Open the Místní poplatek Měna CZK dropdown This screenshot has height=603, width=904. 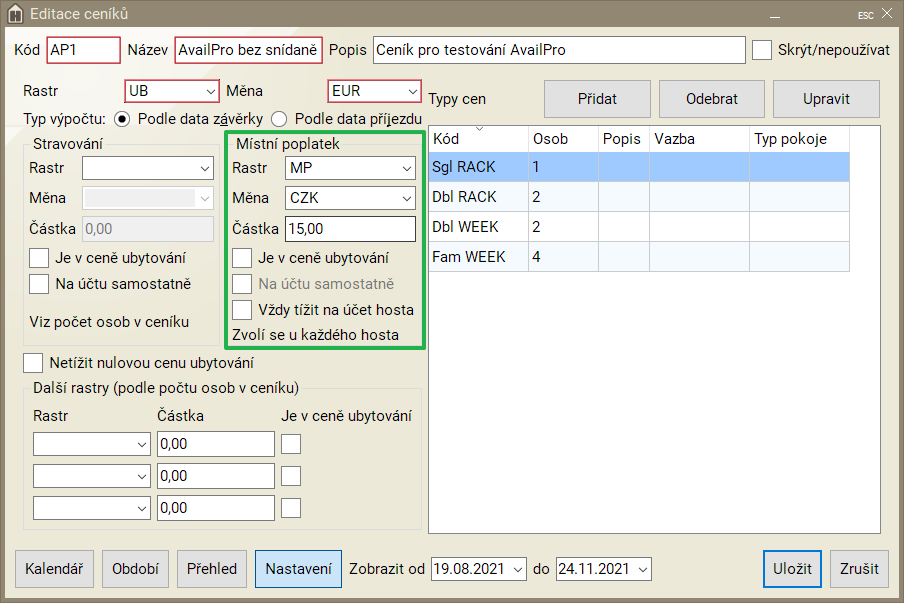pos(349,198)
